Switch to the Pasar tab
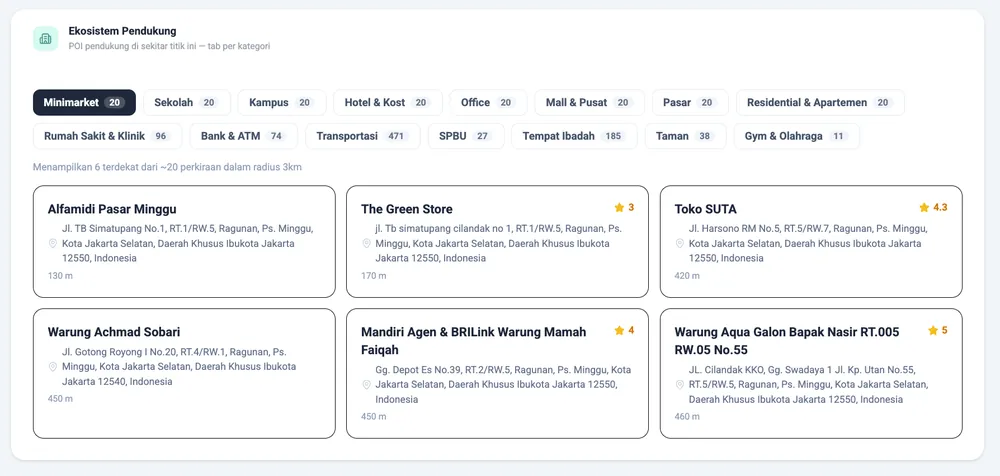 click(x=690, y=102)
